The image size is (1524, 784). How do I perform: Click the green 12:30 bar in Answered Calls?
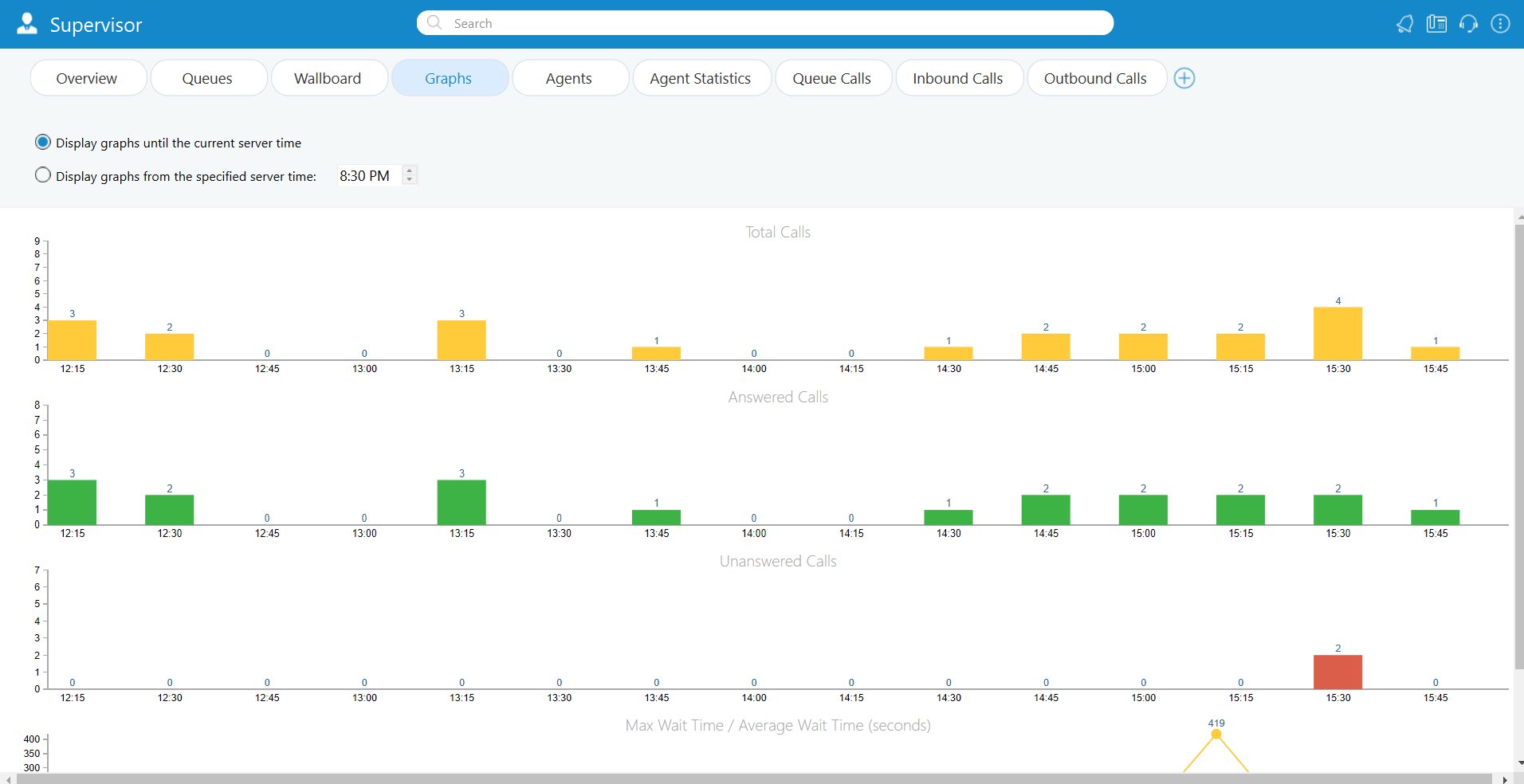[169, 510]
